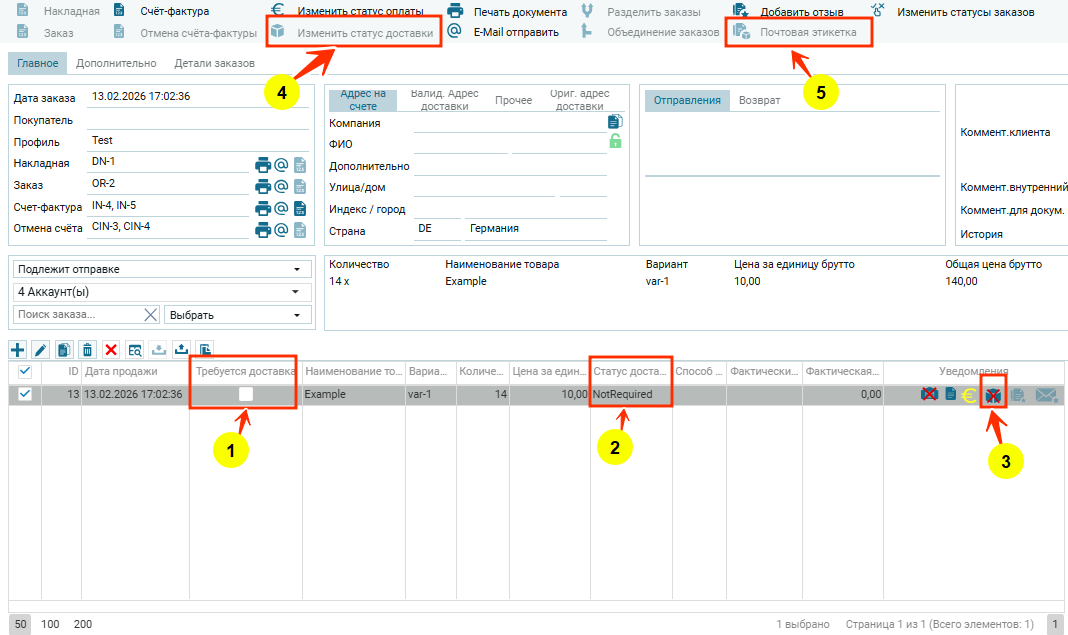Click the pencil edit icon in grid toolbar
Viewport: 1068px width, 635px height.
[40, 349]
